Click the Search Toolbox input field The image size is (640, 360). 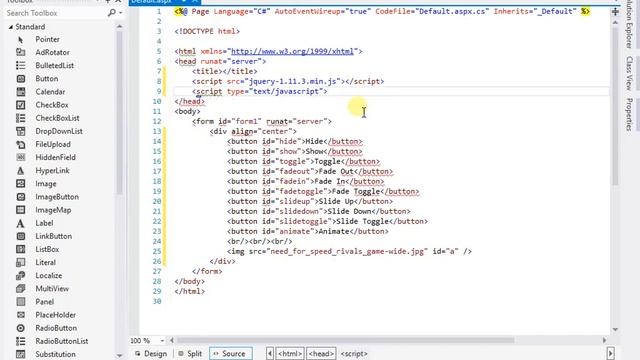(x=56, y=13)
